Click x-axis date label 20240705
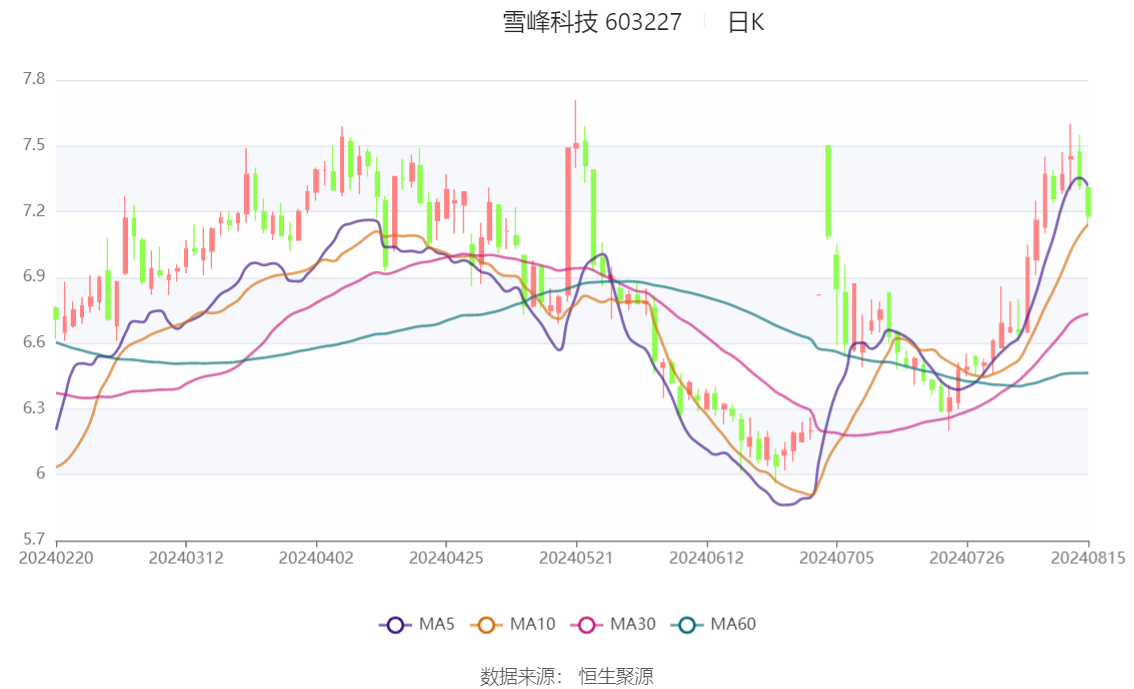1134x689 pixels. pos(837,558)
